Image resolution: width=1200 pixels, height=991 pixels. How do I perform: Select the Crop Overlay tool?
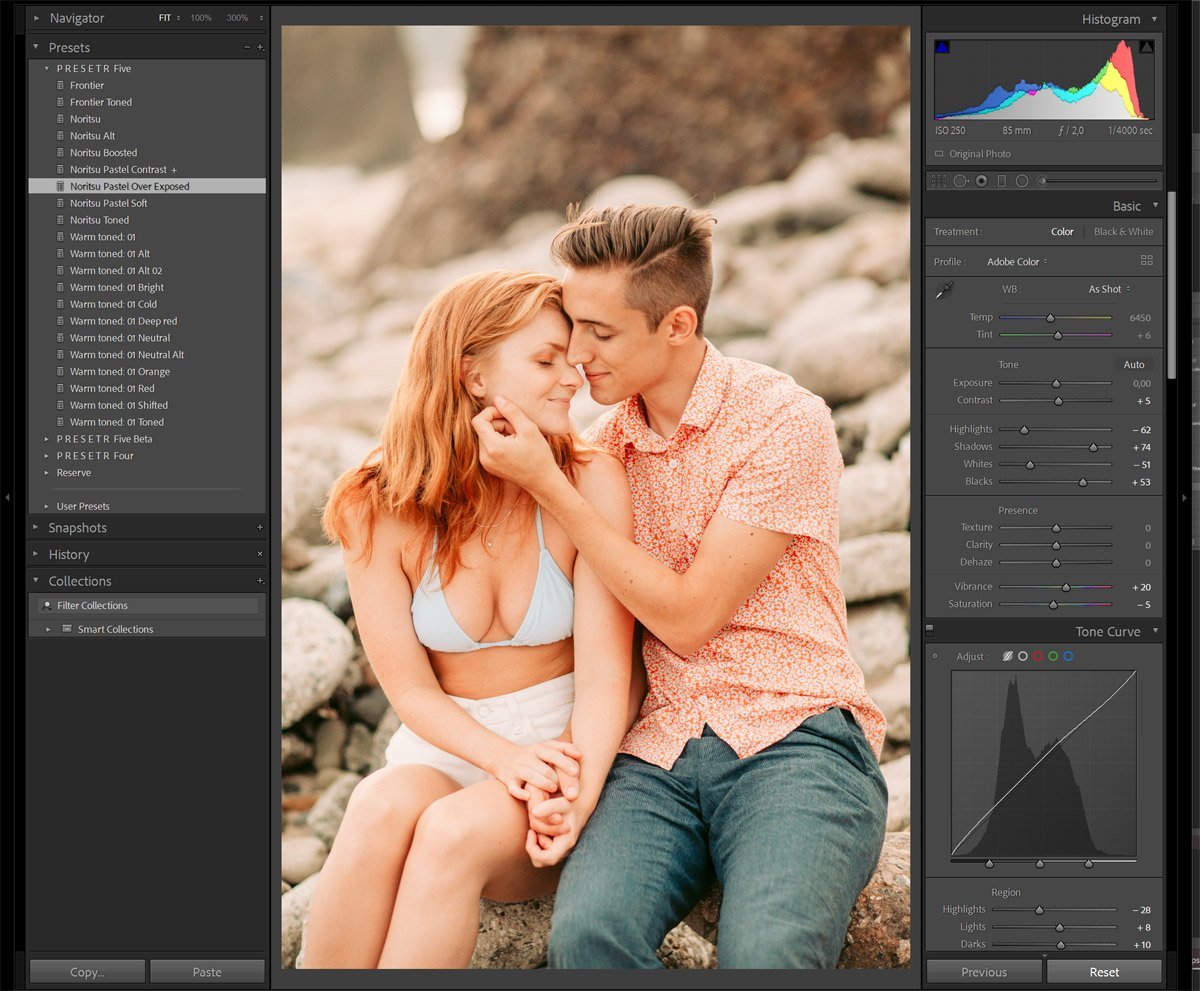point(938,181)
